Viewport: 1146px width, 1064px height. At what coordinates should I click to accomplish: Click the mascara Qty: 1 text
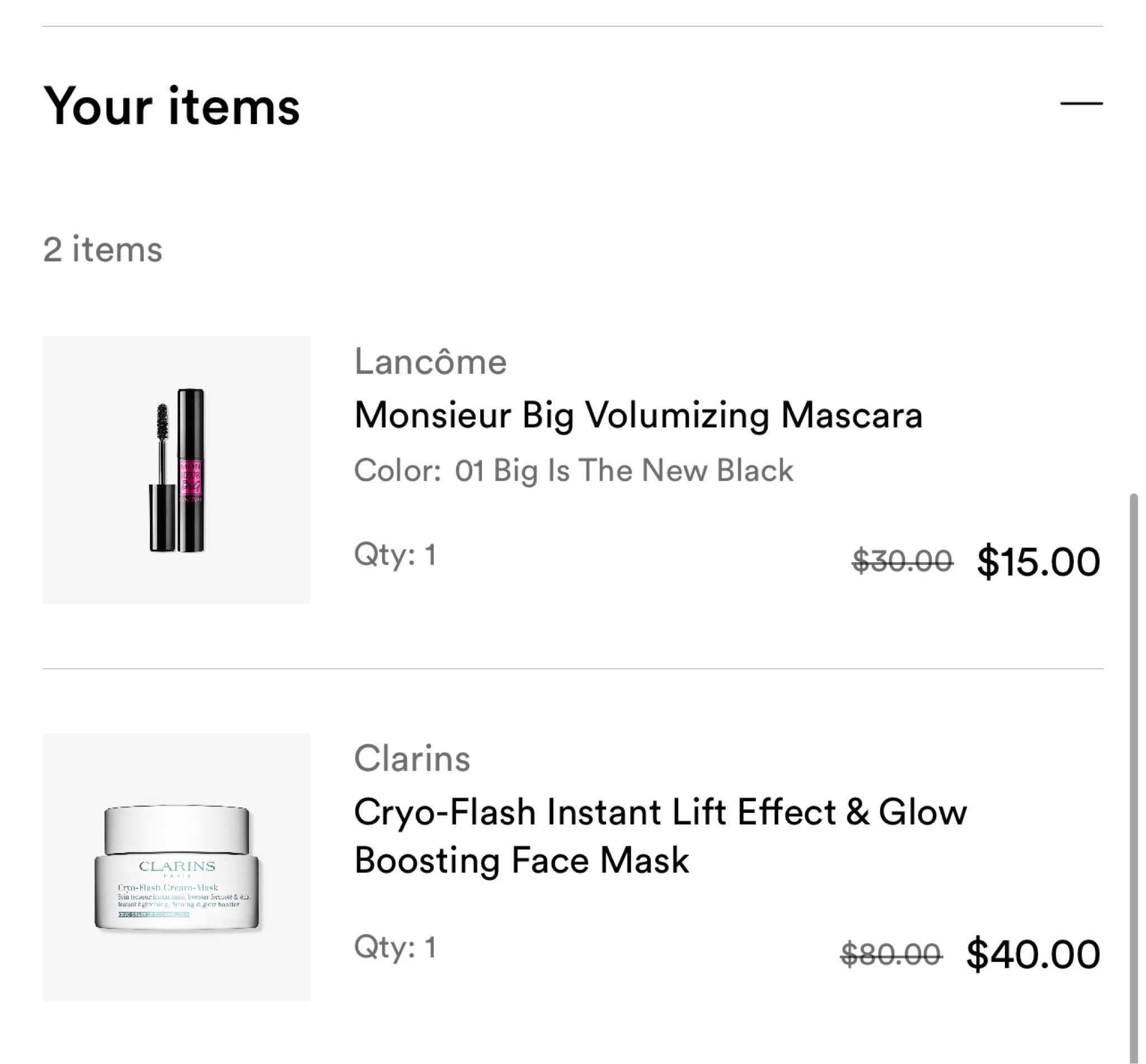point(395,555)
